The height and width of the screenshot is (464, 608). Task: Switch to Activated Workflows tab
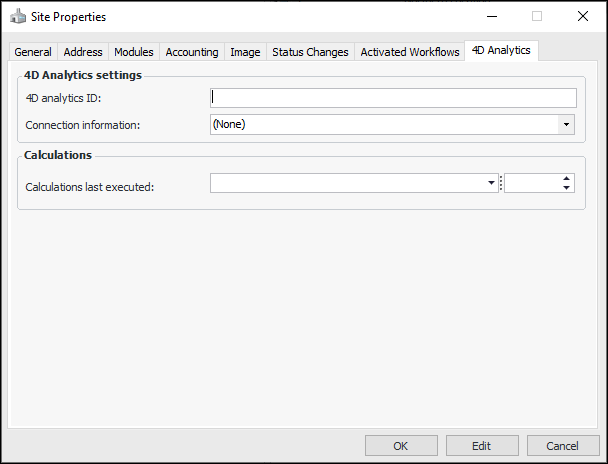tap(410, 52)
